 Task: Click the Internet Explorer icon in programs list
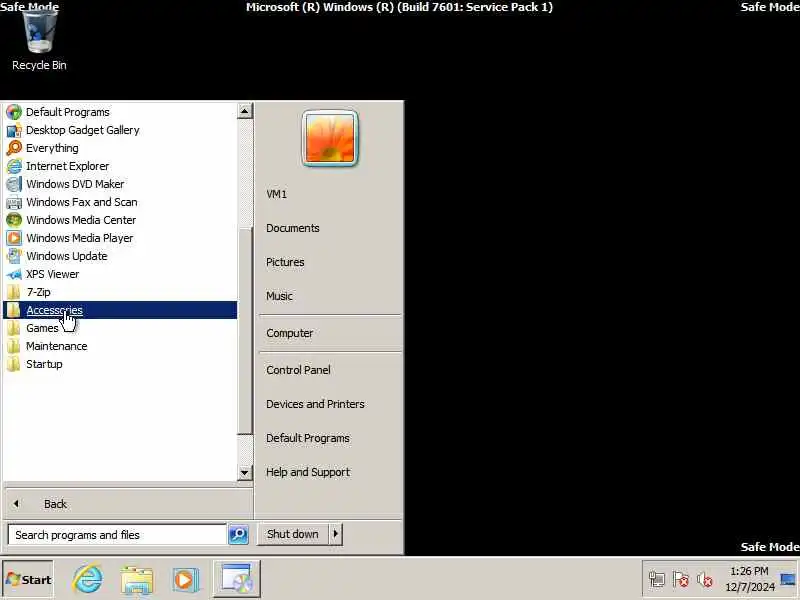click(14, 166)
